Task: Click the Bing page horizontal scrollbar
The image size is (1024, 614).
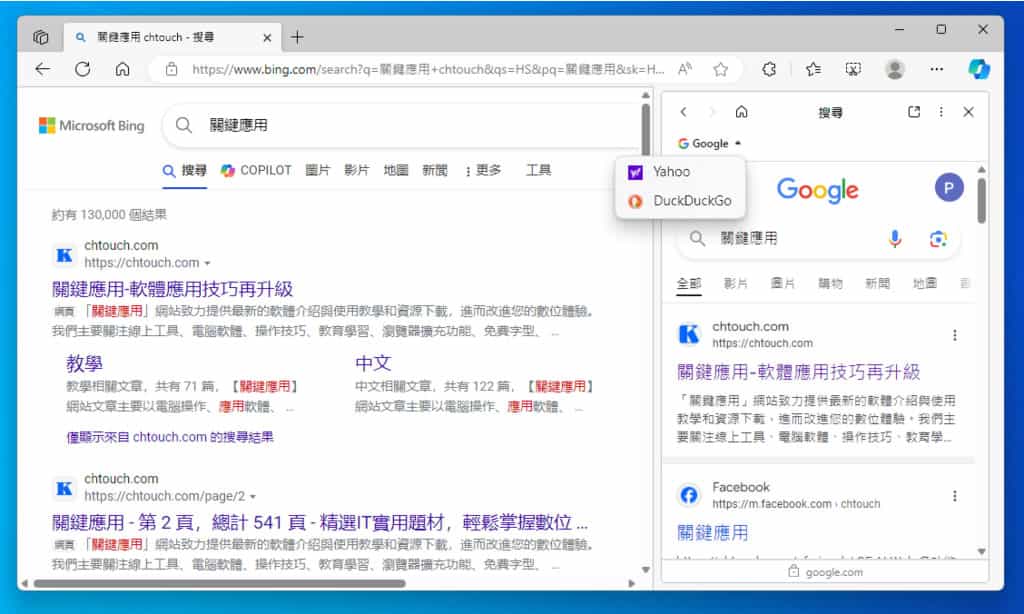Action: tap(219, 583)
